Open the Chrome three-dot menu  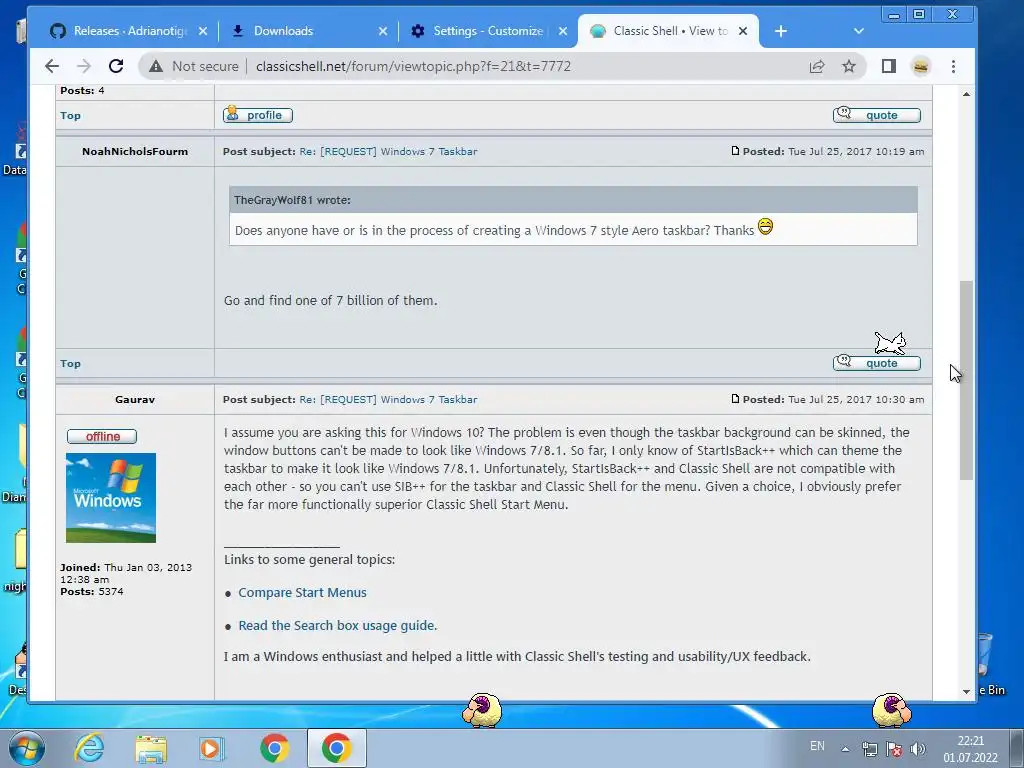953,66
